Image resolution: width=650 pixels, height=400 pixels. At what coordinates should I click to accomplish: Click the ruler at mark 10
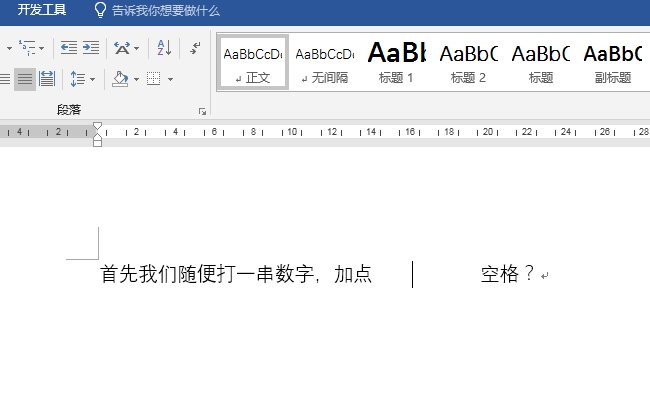(x=292, y=132)
